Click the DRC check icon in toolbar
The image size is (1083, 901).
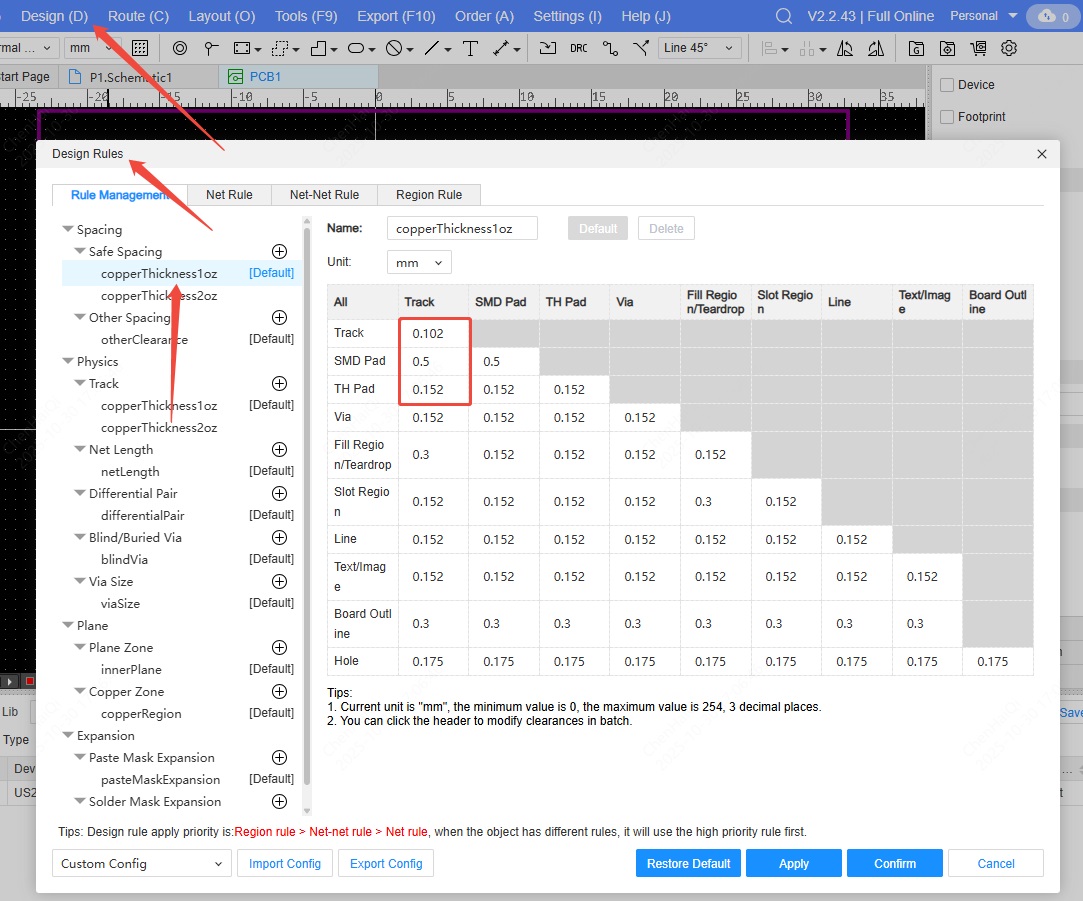[x=578, y=48]
